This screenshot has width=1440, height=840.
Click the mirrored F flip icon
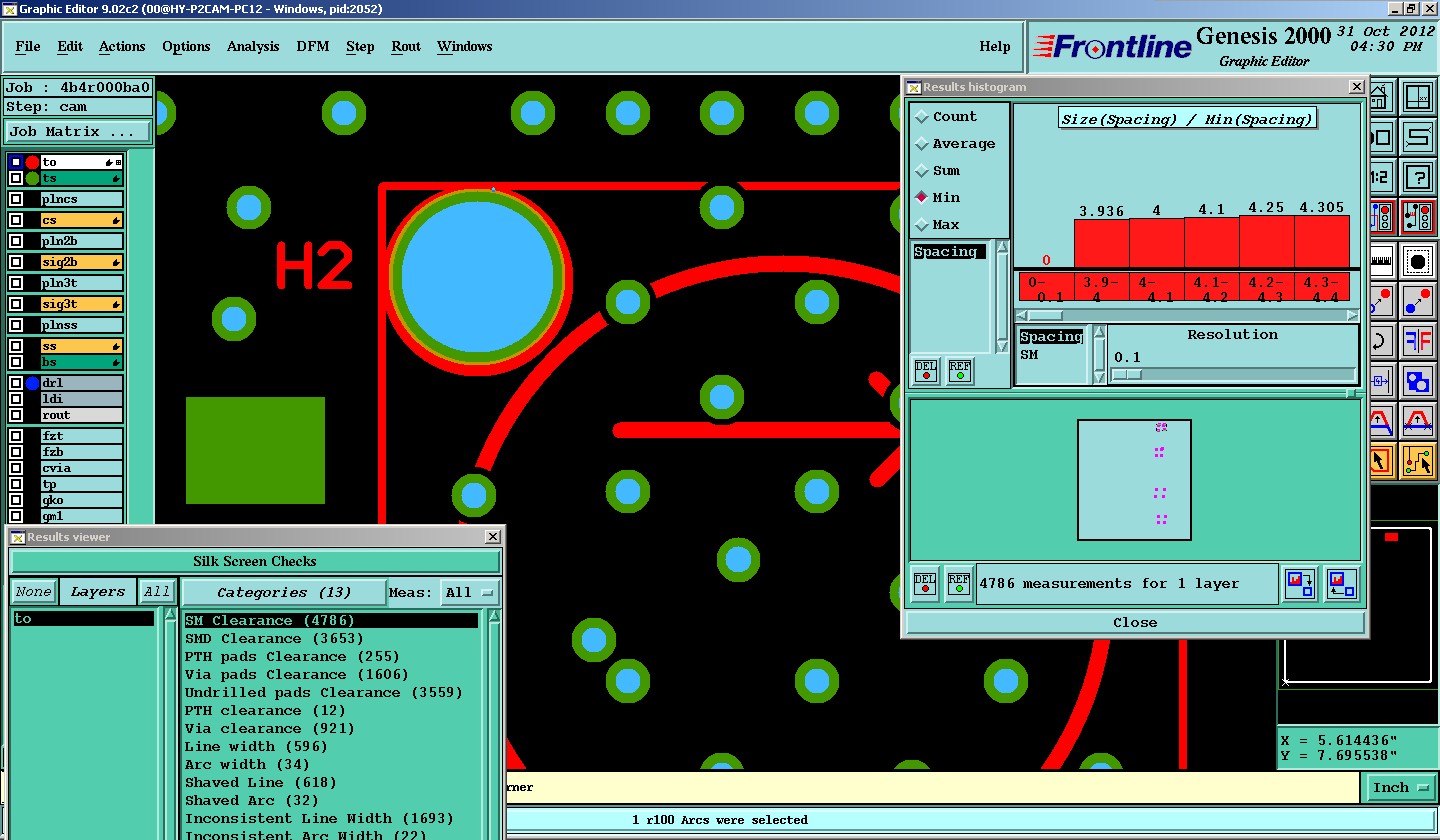[x=1418, y=340]
